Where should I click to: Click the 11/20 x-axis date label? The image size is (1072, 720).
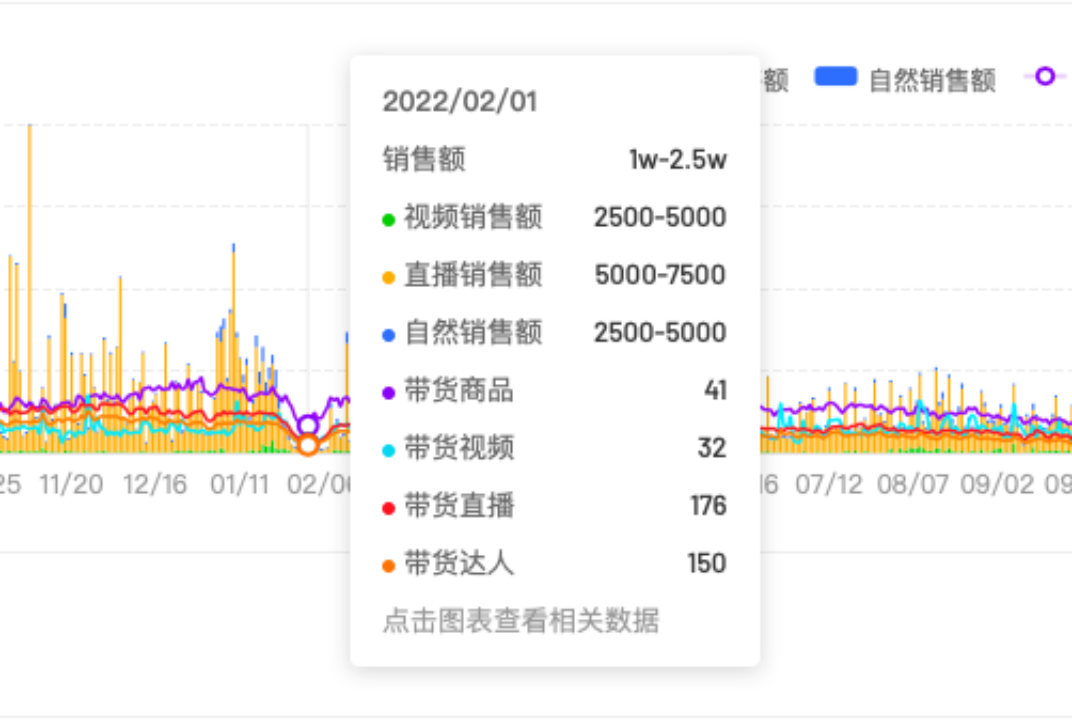coord(71,485)
